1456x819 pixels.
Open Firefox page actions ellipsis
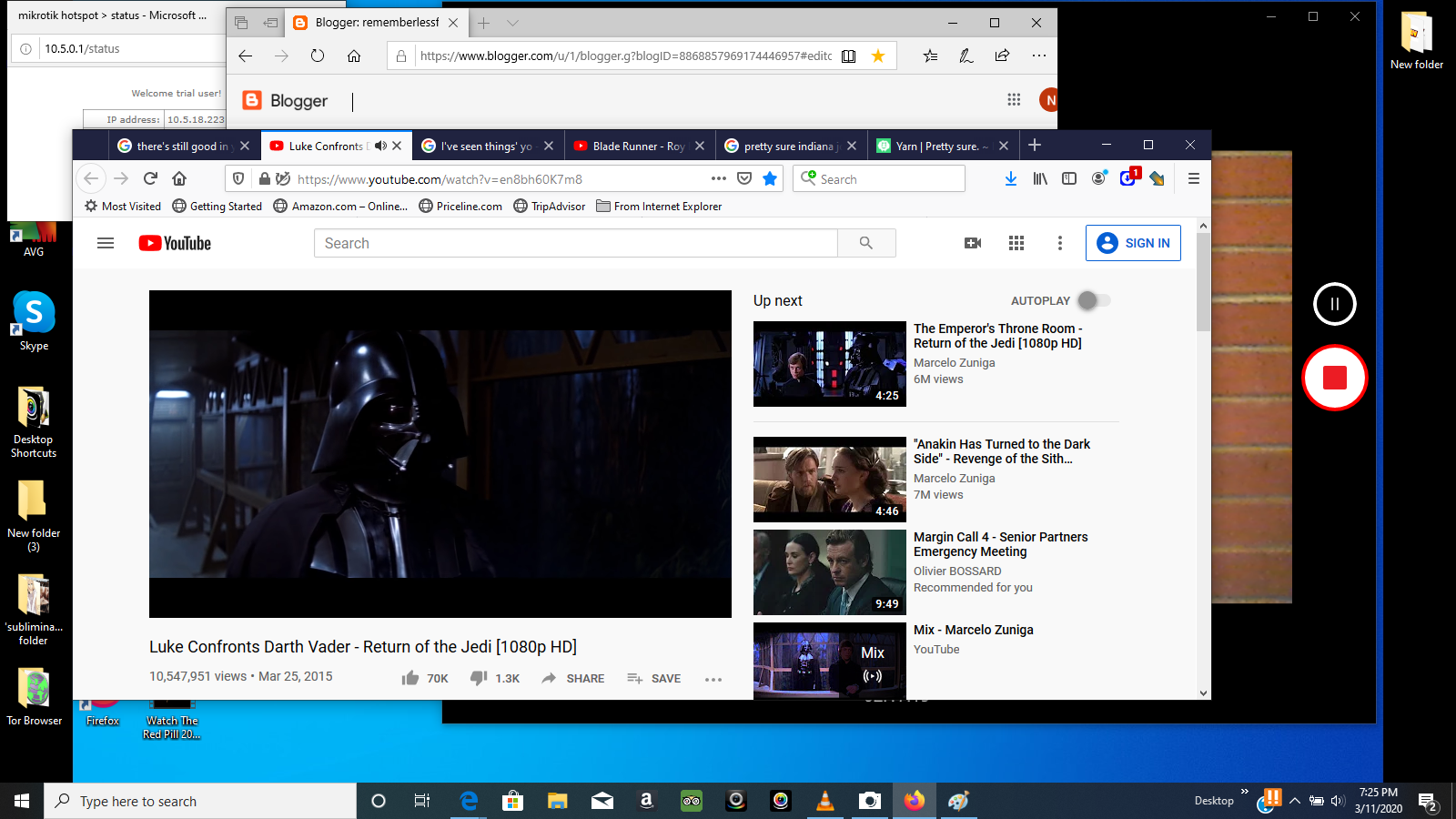tap(719, 178)
